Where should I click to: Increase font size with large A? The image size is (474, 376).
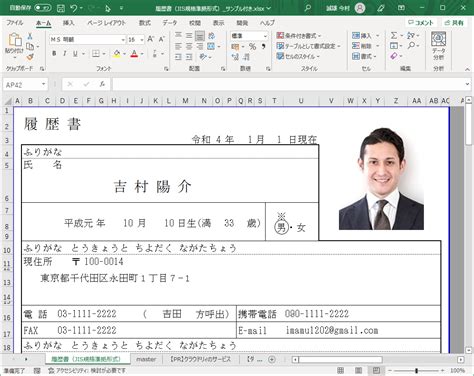[151, 39]
